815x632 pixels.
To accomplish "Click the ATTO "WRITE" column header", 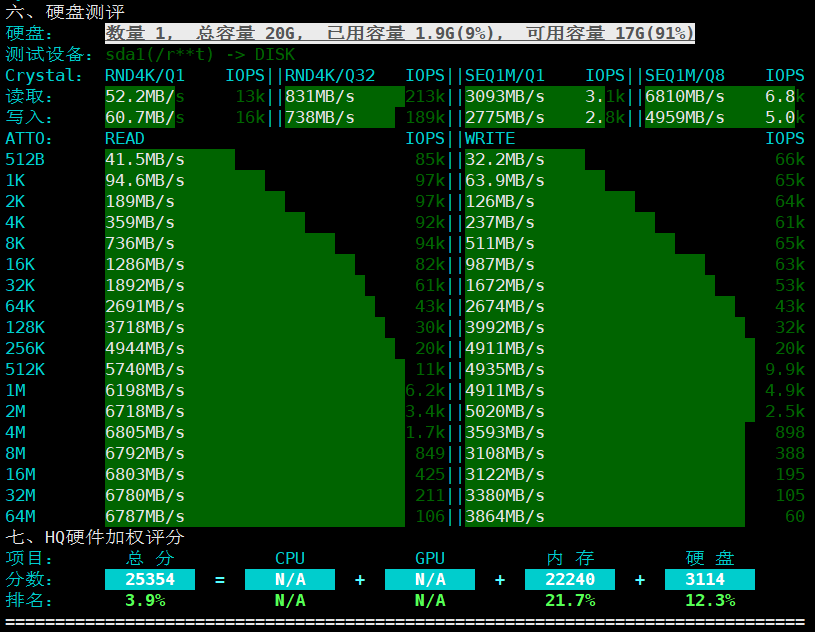I will click(490, 139).
